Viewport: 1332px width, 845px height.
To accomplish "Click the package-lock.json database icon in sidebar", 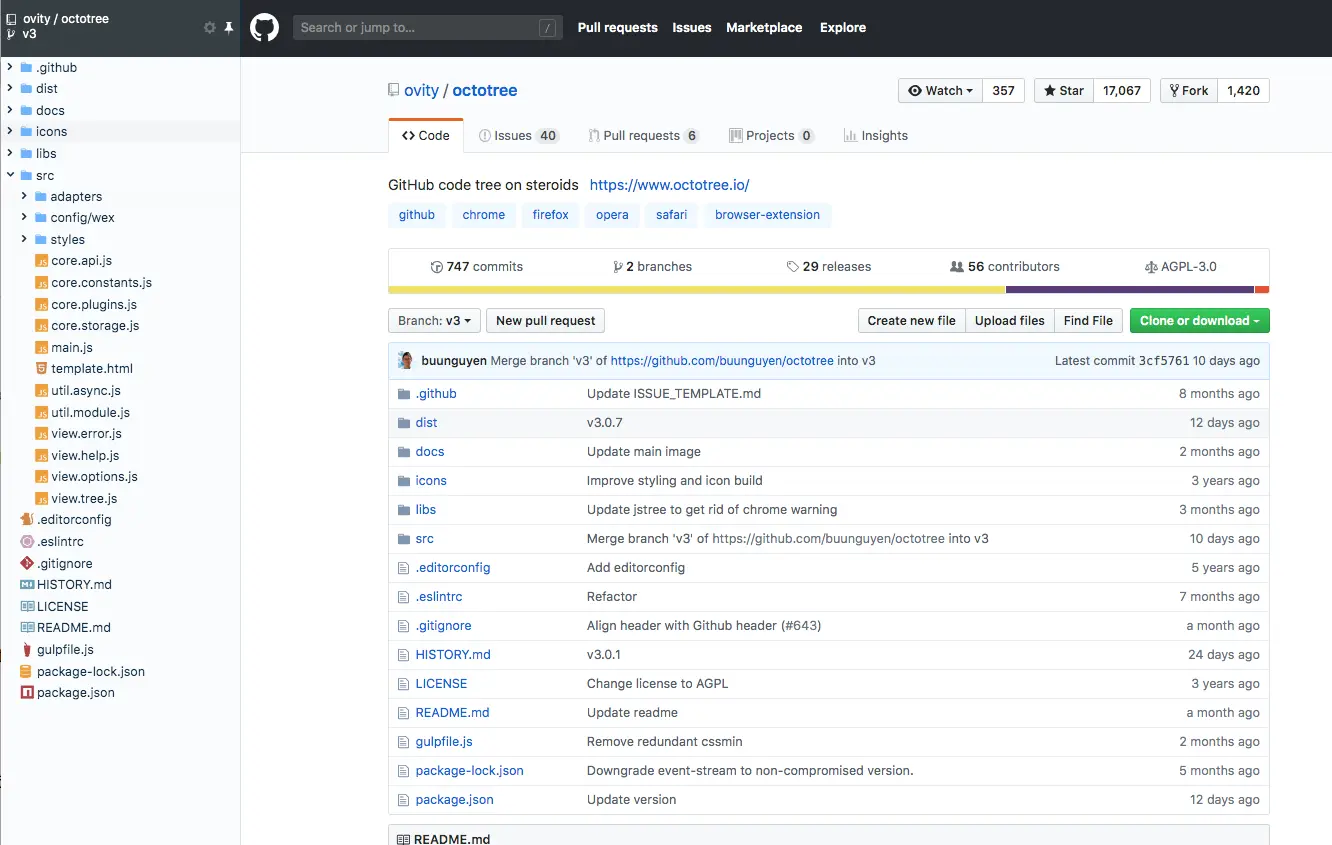I will [x=28, y=672].
